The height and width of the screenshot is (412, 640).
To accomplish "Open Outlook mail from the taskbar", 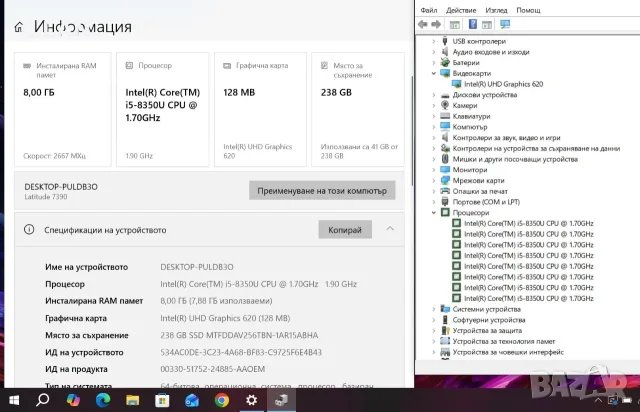I will pos(192,400).
